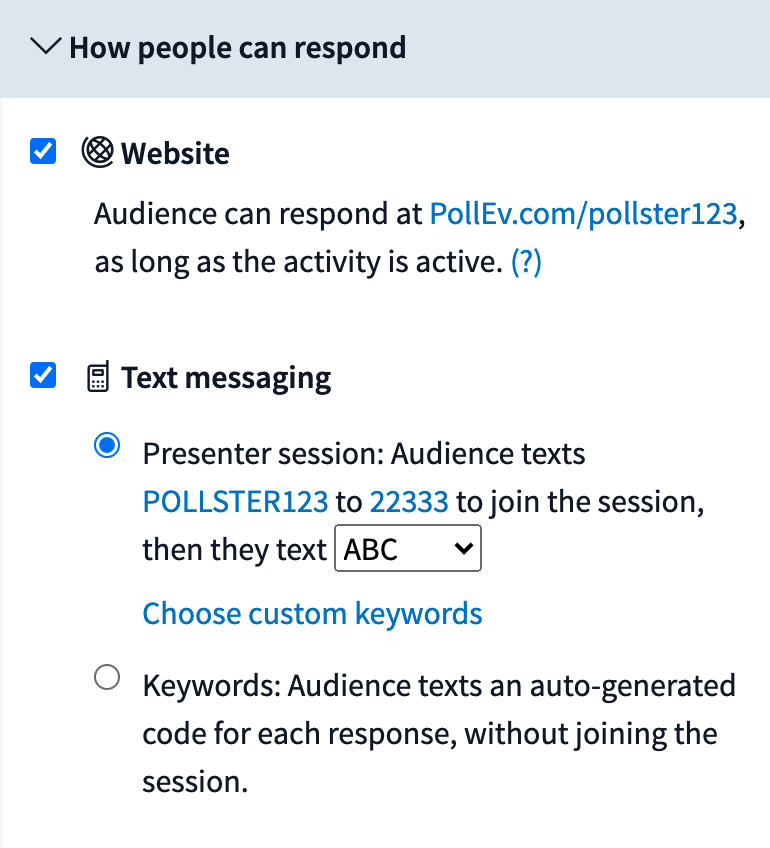Click the Text messaging label
The width and height of the screenshot is (770, 848).
pyautogui.click(x=226, y=377)
